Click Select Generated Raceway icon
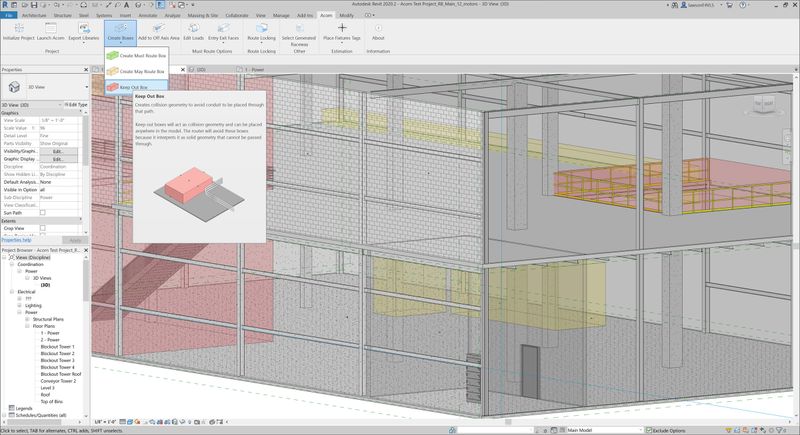The image size is (800, 435). pyautogui.click(x=300, y=29)
